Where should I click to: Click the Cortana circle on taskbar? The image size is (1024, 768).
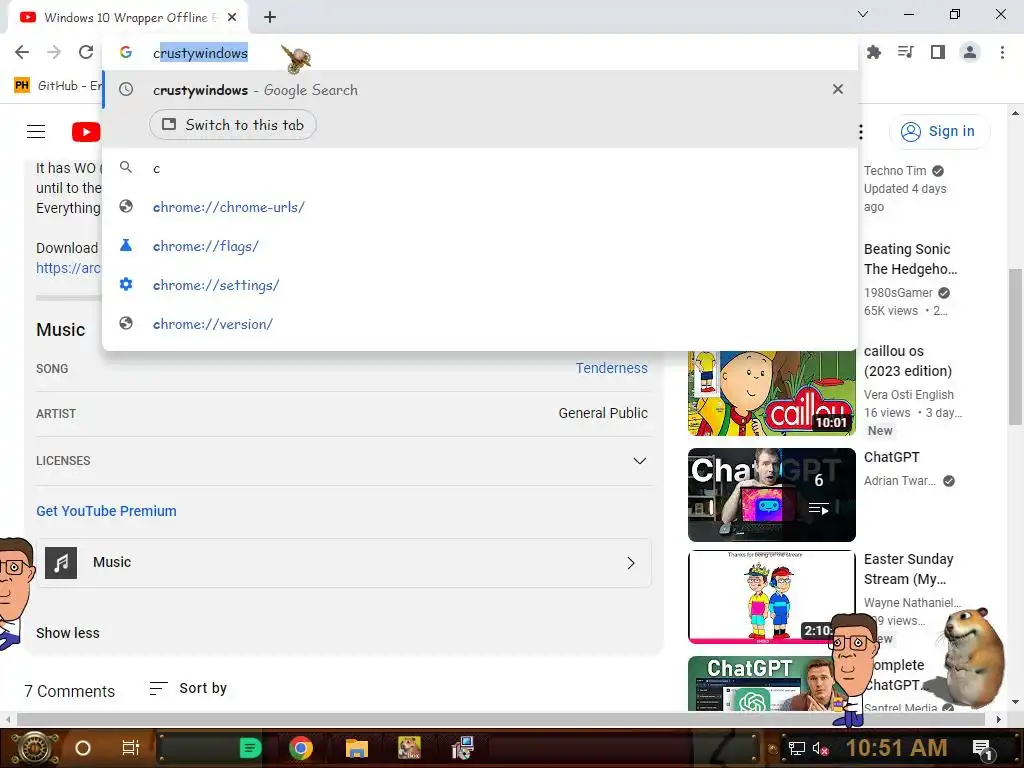pos(83,748)
